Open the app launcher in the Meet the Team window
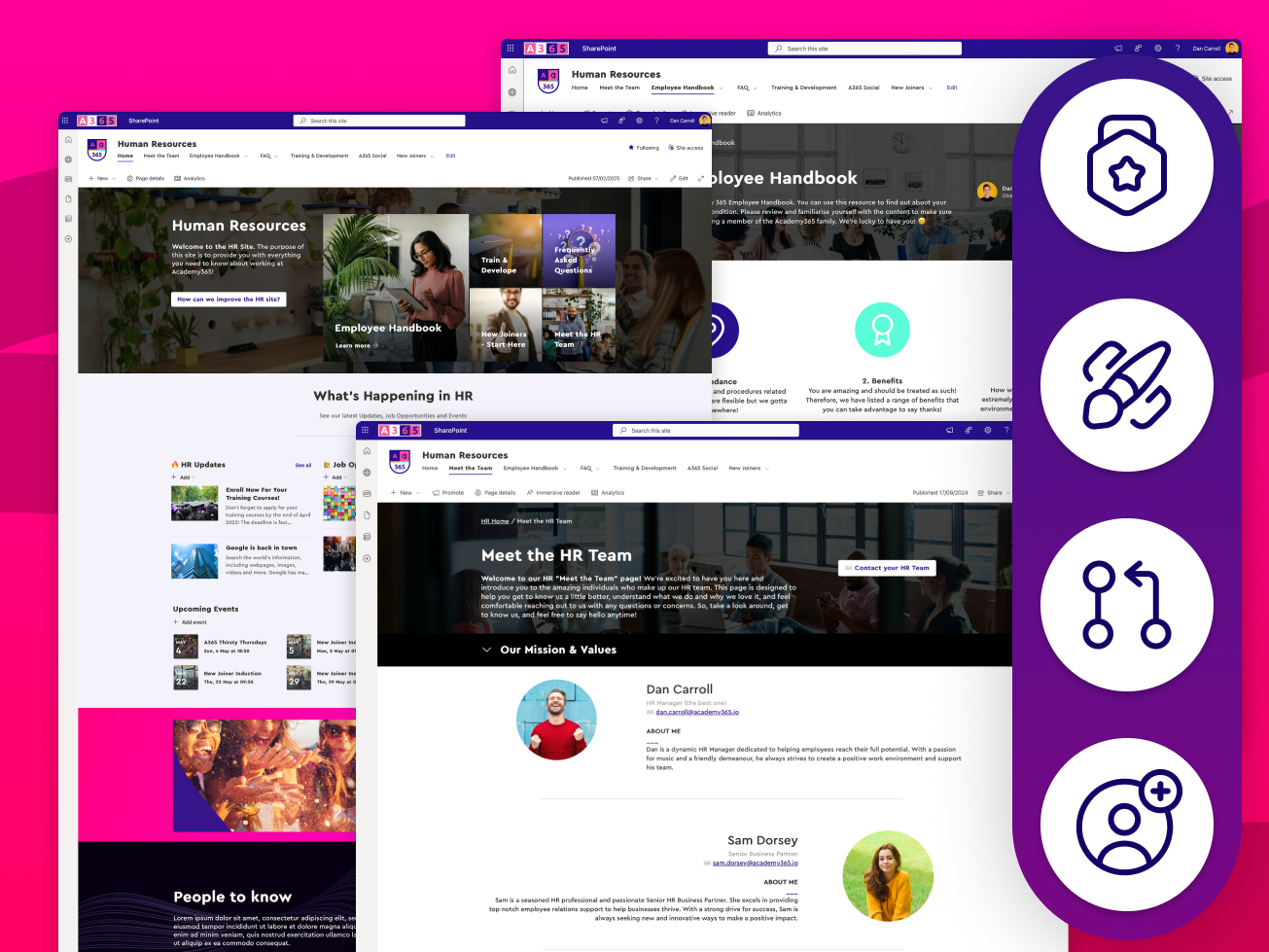 pos(367,430)
